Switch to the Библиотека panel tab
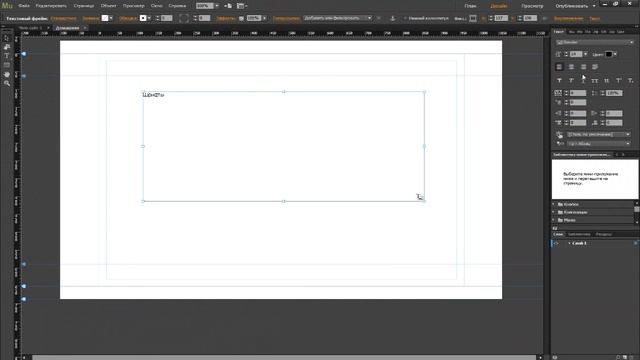Viewport: 640px width, 360px height. [x=579, y=234]
